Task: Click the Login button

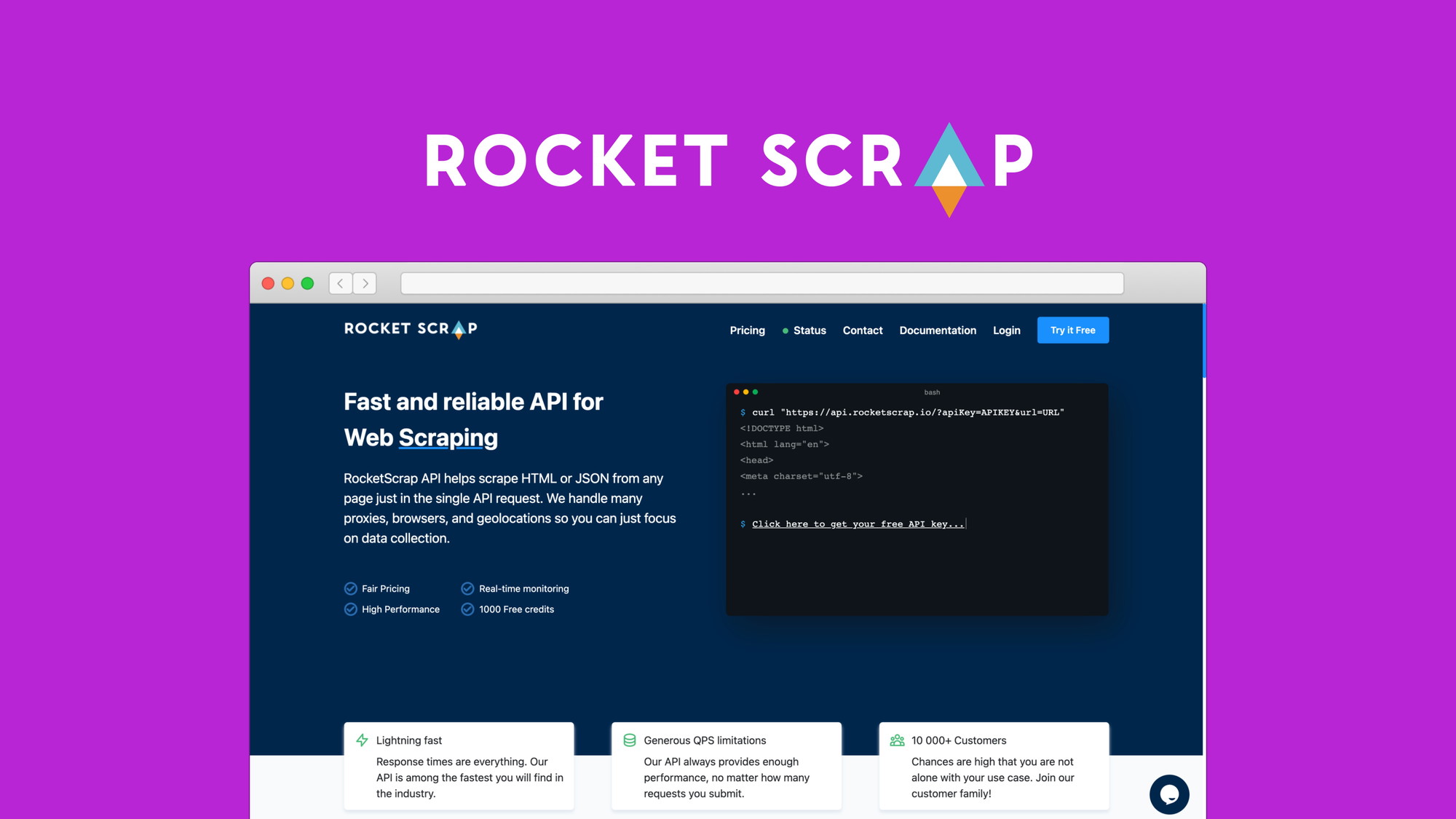Action: pos(1007,330)
